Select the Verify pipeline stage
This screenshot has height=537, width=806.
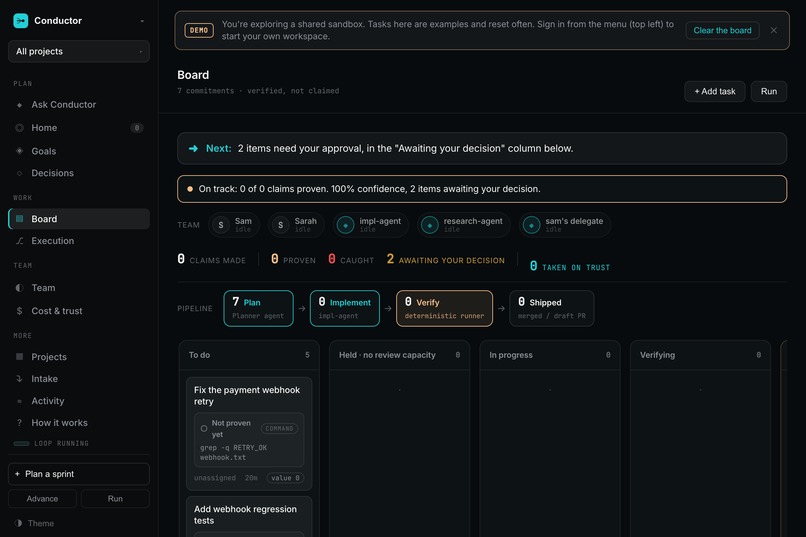pos(445,308)
